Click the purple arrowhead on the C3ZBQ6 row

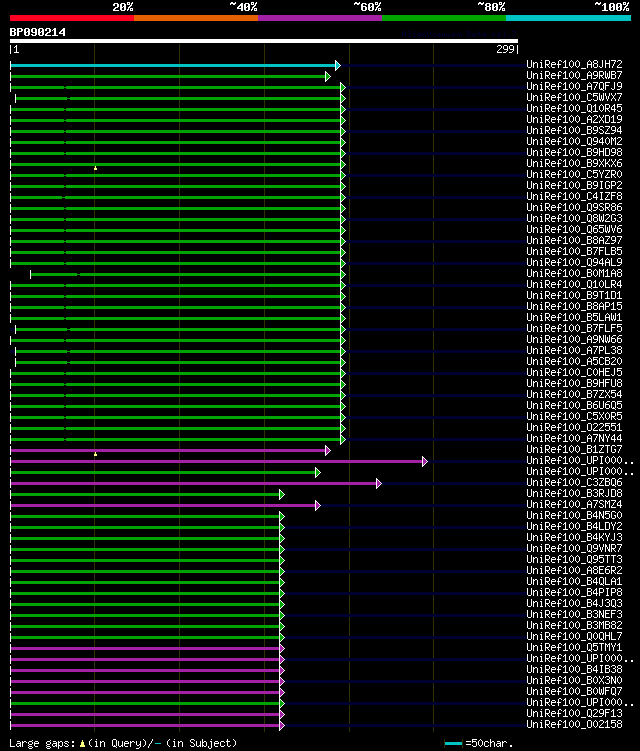[379, 483]
